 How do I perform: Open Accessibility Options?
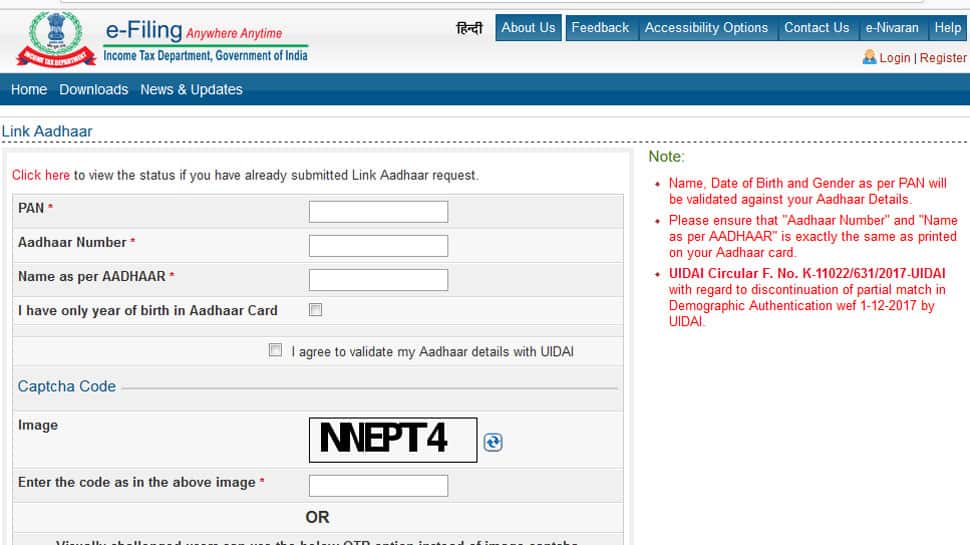click(706, 28)
